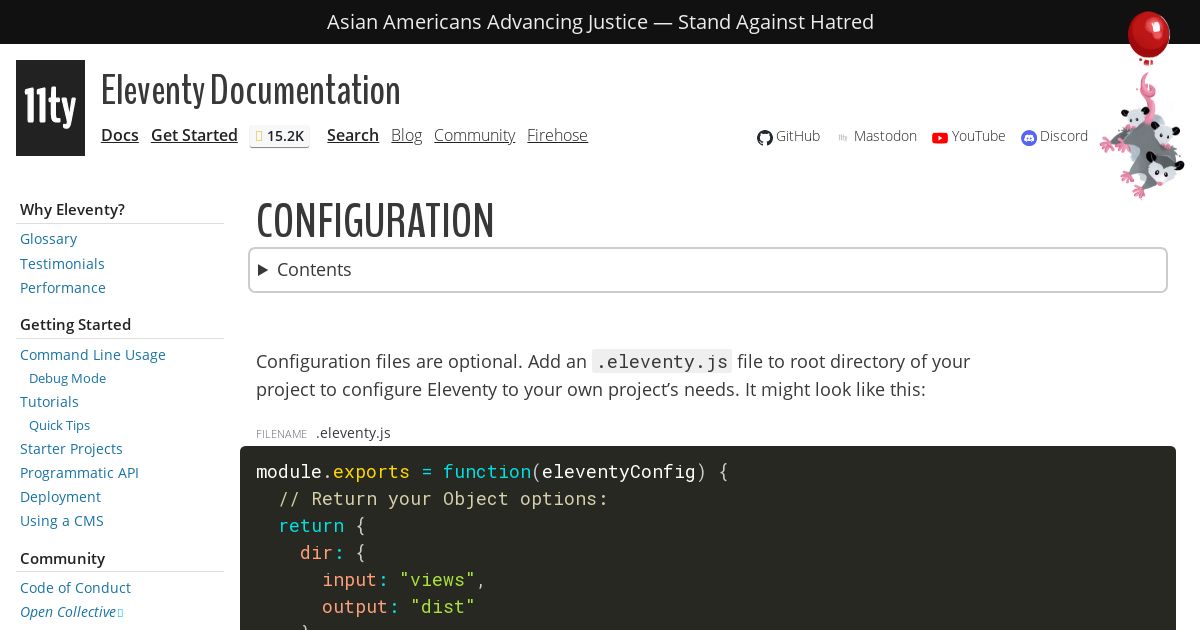Click the possum mascot illustration
The image size is (1200, 630).
click(1146, 141)
